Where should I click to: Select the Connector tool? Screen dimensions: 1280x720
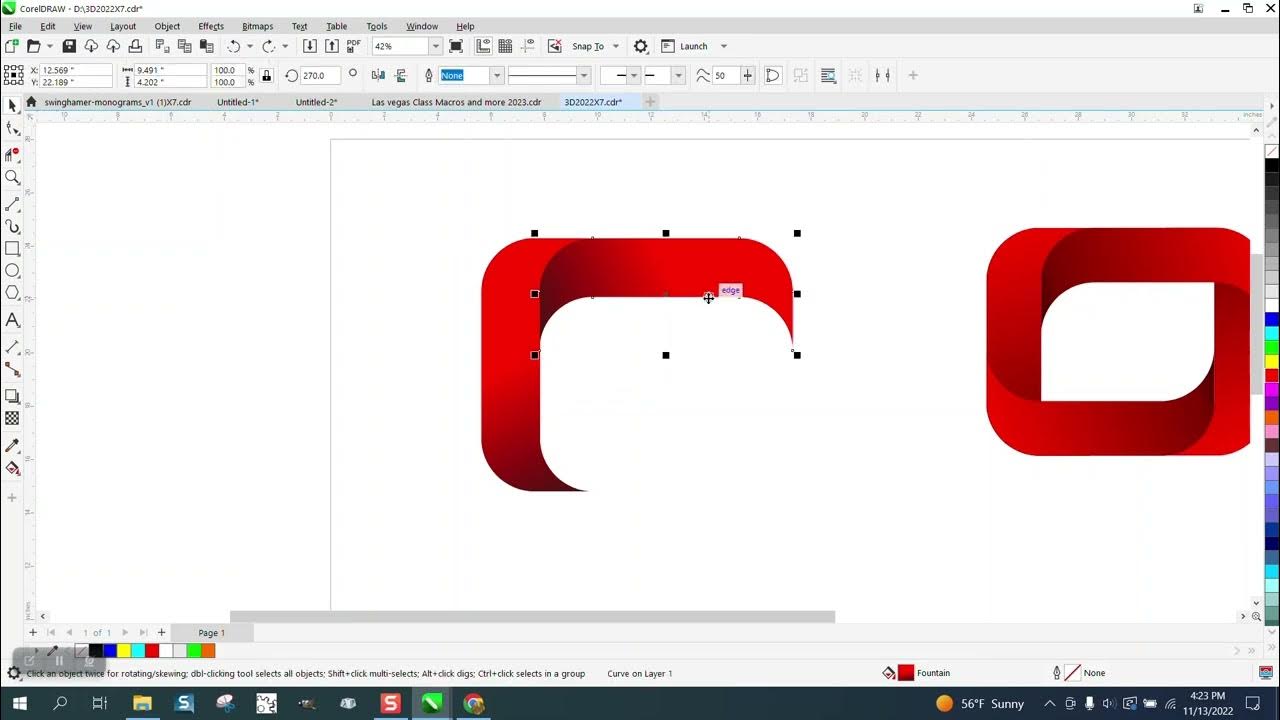click(12, 369)
